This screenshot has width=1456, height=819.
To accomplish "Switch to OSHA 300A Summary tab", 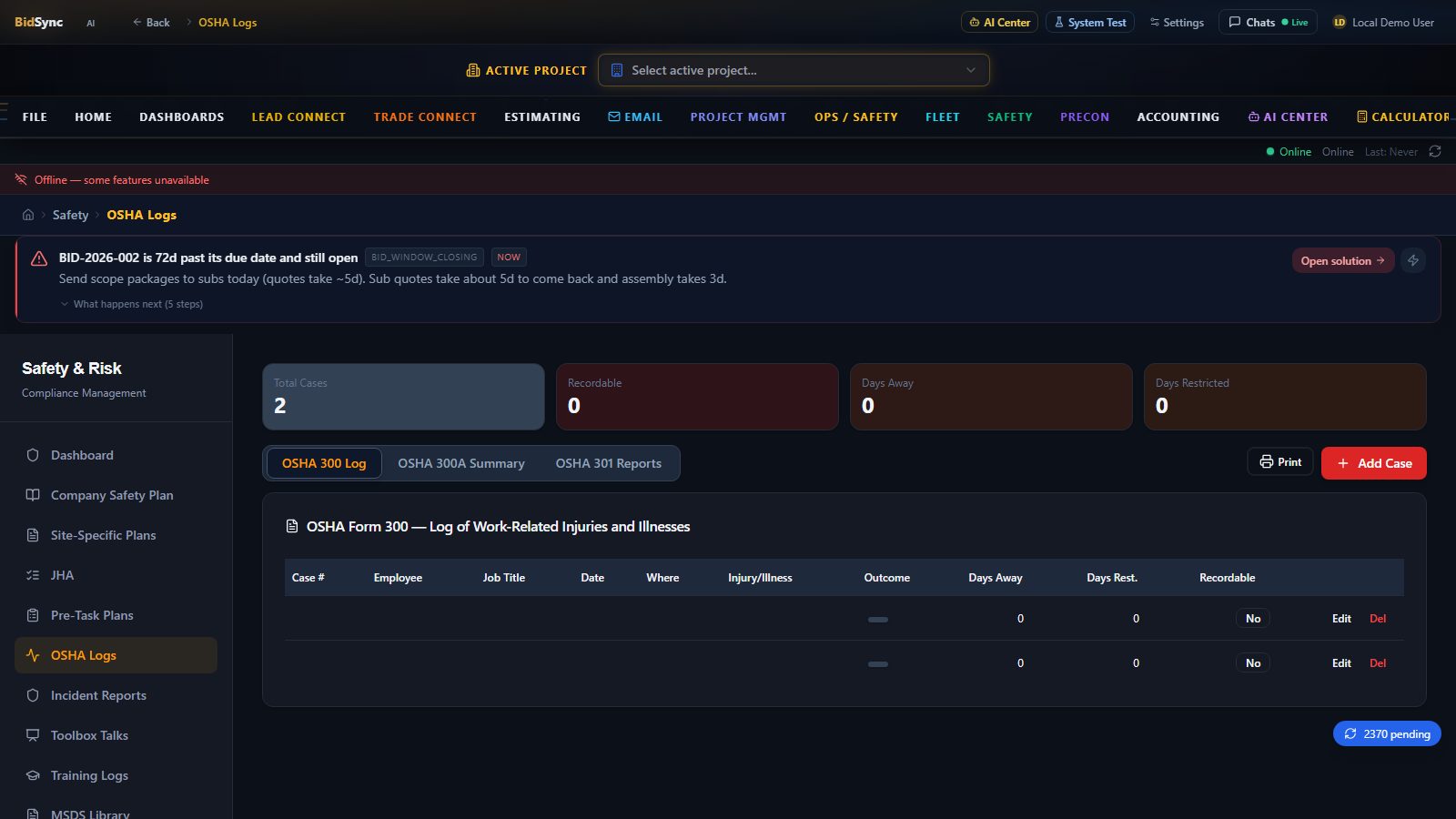I will coord(461,463).
